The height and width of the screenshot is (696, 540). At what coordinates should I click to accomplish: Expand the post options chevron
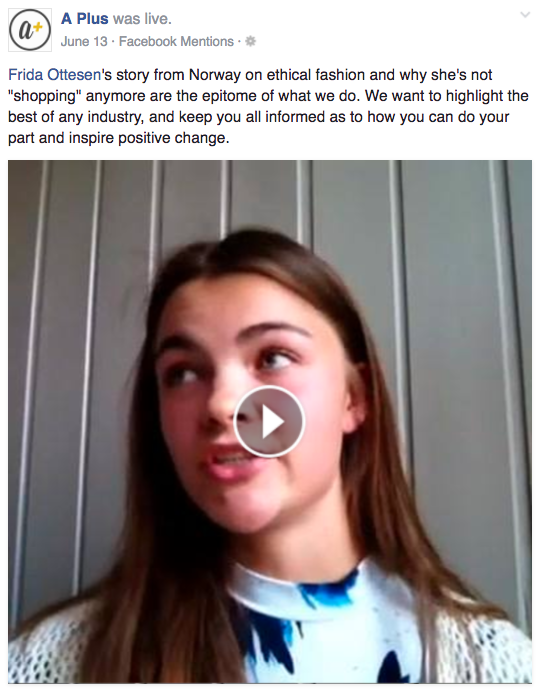point(525,15)
